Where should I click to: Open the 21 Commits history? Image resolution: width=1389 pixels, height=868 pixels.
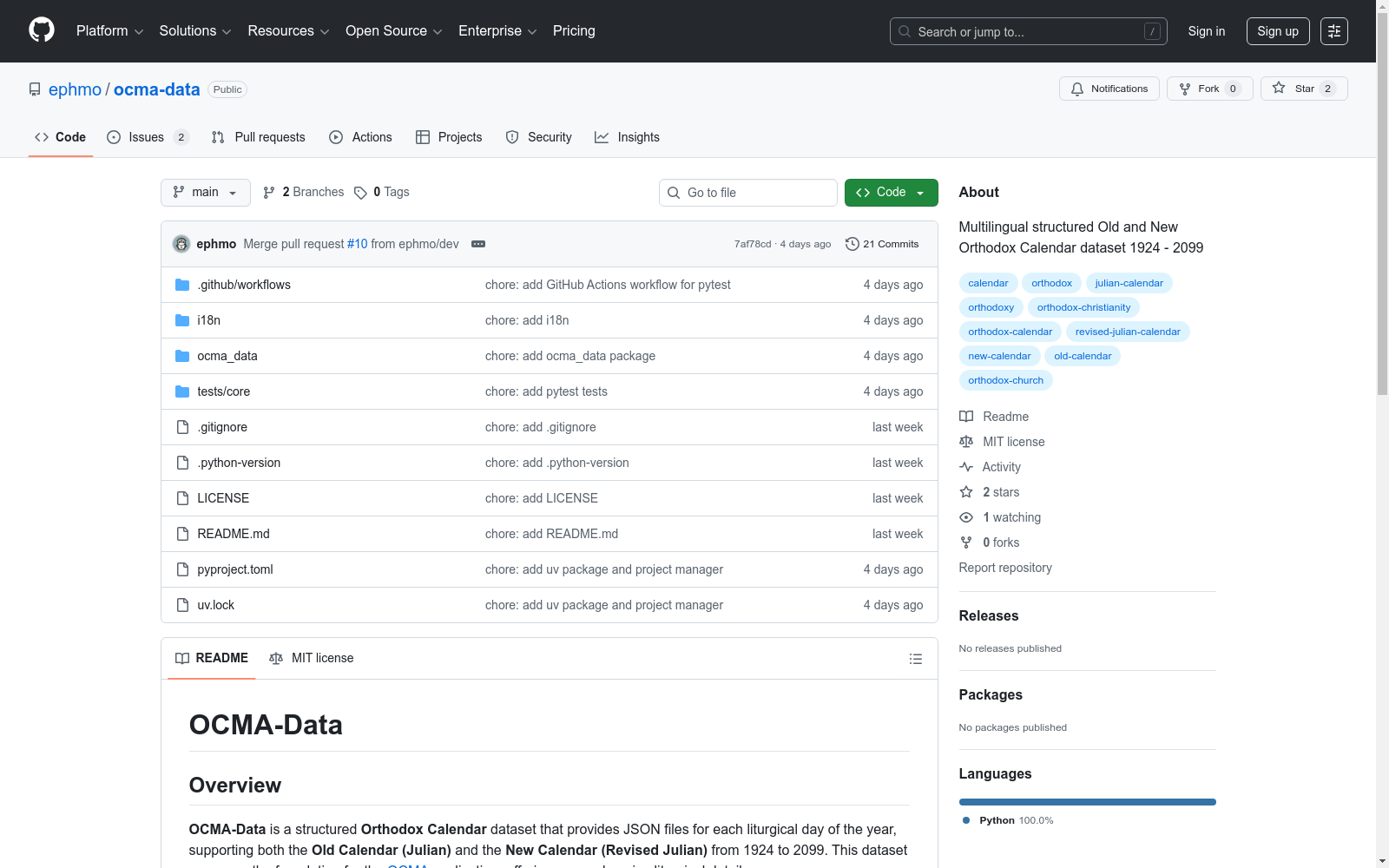tap(882, 244)
